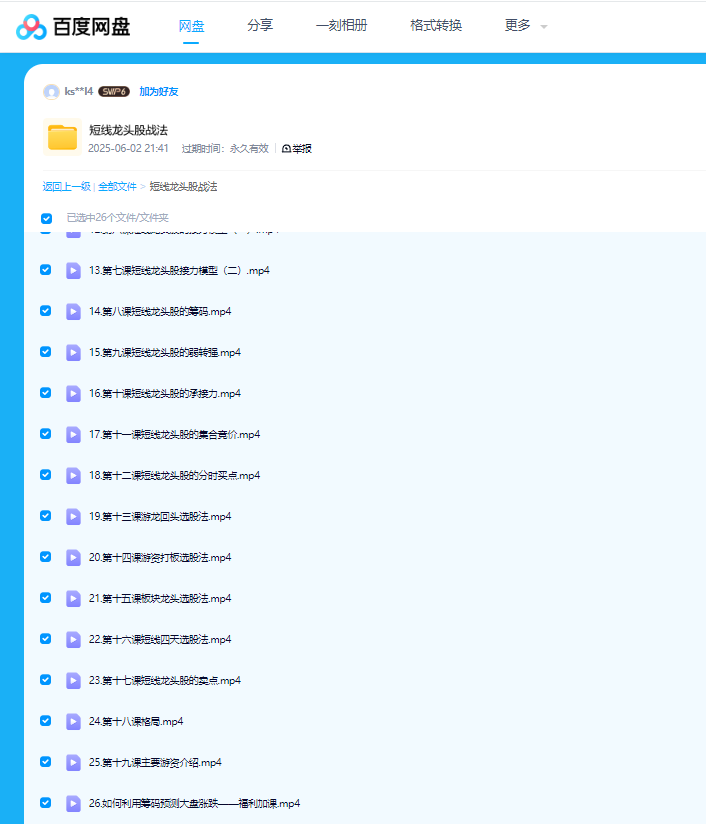This screenshot has height=824, width=706.
Task: Uncheck the 15.第九课 file checkbox
Action: [46, 352]
